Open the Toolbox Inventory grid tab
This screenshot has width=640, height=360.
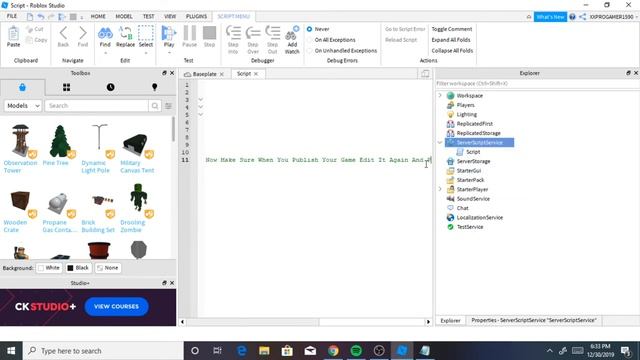click(x=67, y=87)
